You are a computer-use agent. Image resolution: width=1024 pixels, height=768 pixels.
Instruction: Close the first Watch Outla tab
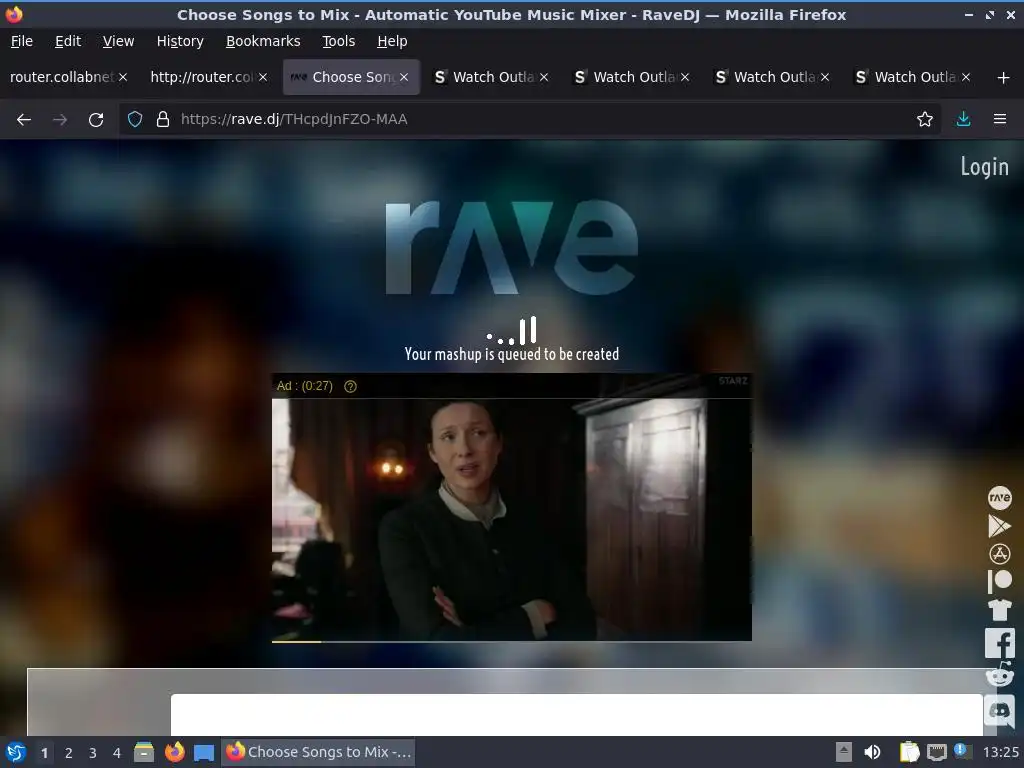click(544, 77)
